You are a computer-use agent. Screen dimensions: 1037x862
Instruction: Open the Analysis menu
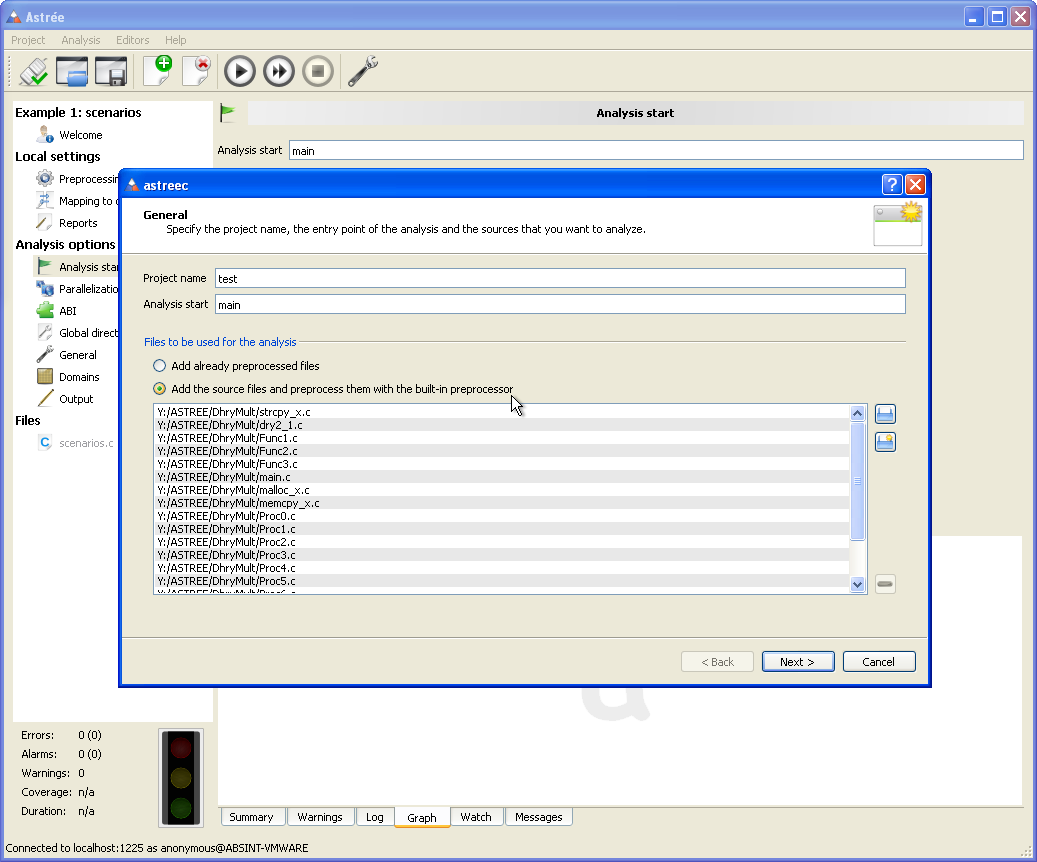tap(81, 40)
